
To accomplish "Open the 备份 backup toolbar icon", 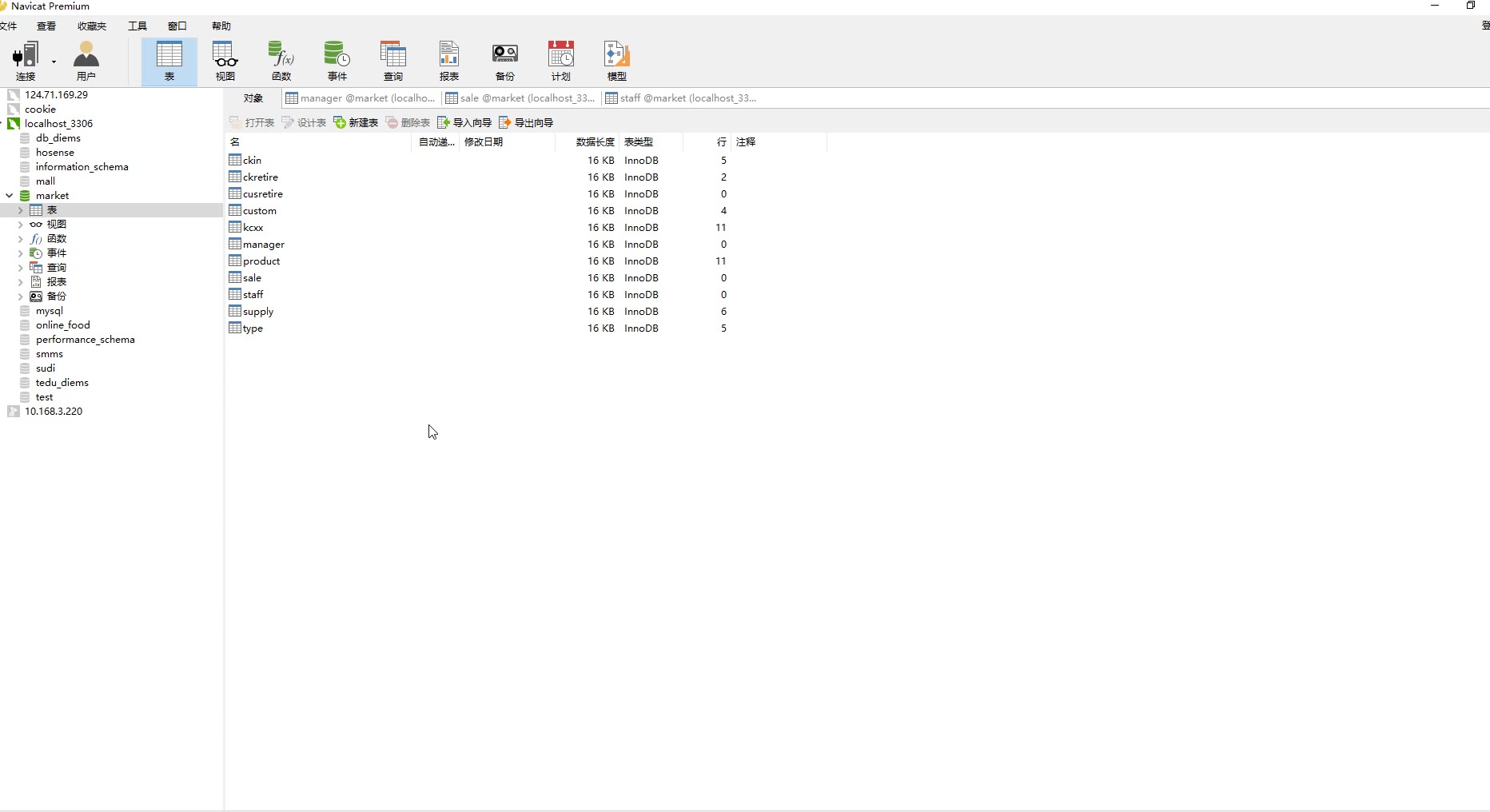I will [x=505, y=61].
